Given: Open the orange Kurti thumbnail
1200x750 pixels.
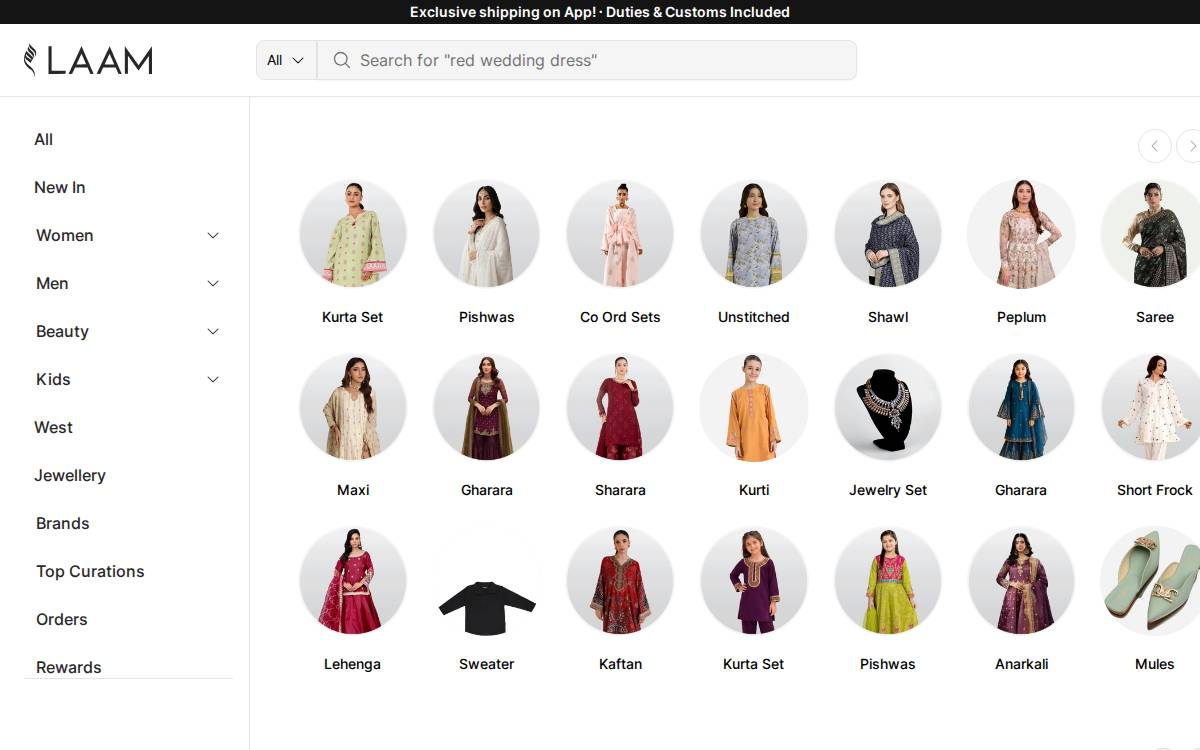Looking at the screenshot, I should coord(754,407).
